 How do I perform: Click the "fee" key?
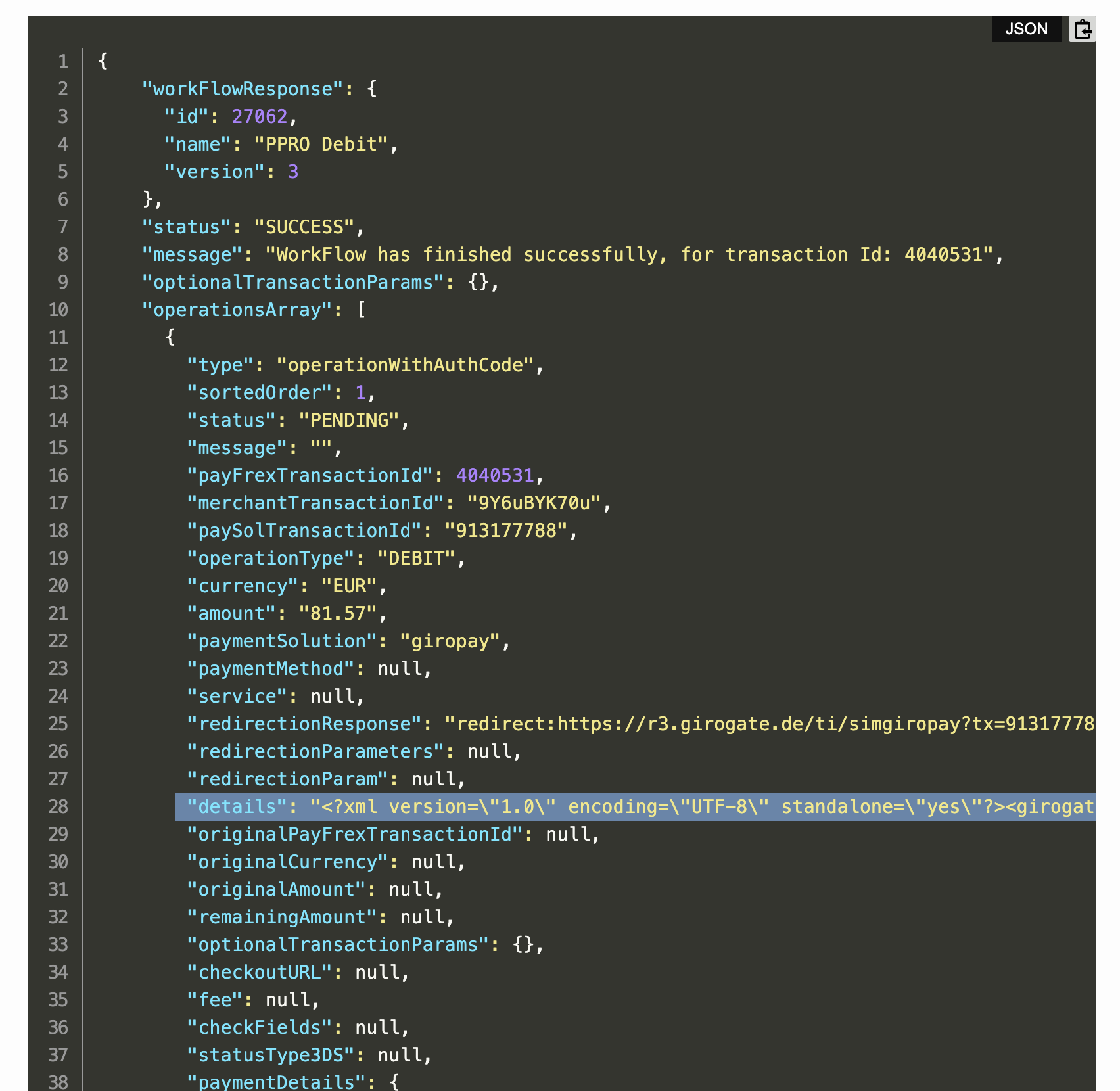[215, 1000]
